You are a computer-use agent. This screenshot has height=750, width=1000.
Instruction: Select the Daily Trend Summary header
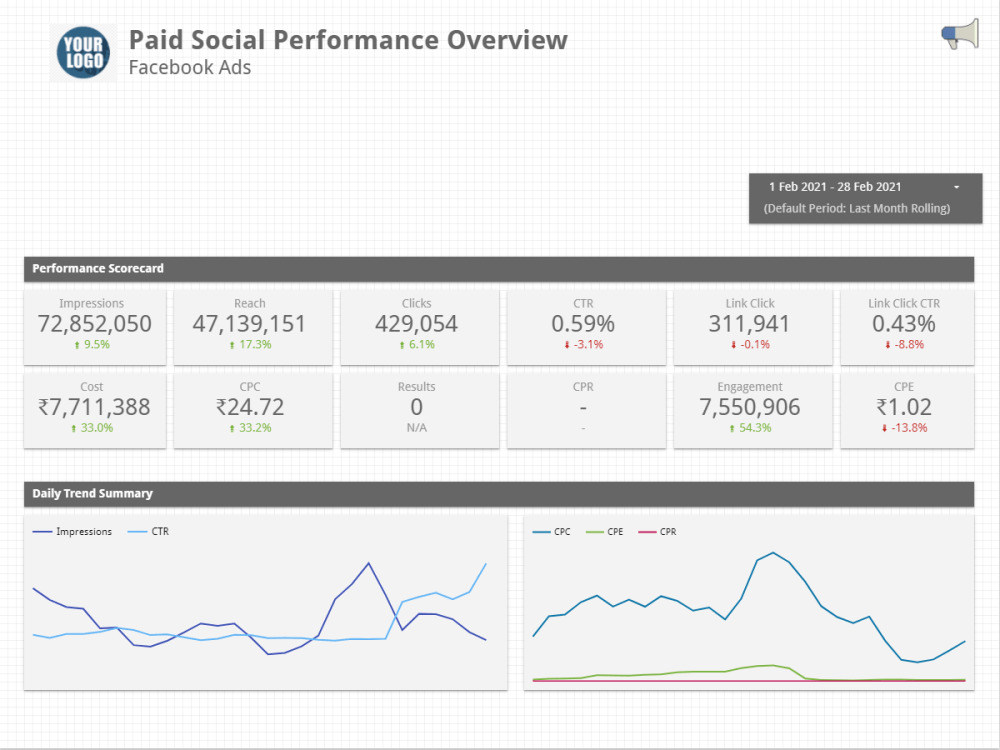[x=93, y=493]
